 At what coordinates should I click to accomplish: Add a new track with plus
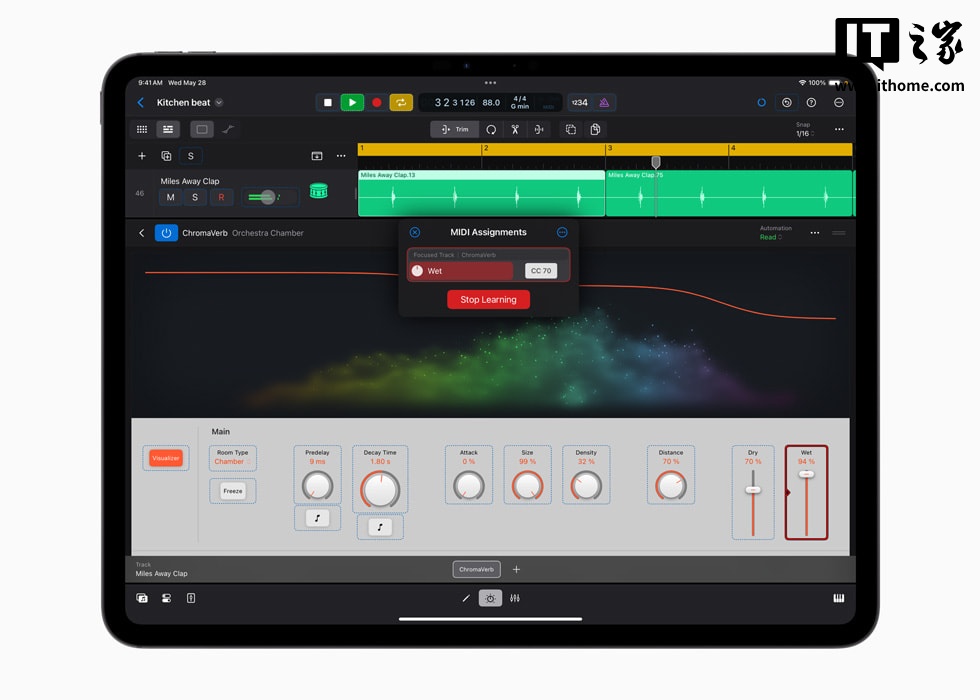pos(142,156)
